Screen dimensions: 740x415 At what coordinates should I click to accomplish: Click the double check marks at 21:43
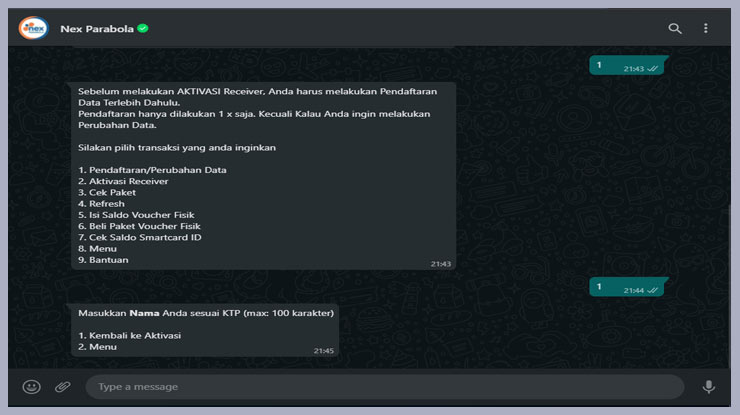pyautogui.click(x=652, y=69)
